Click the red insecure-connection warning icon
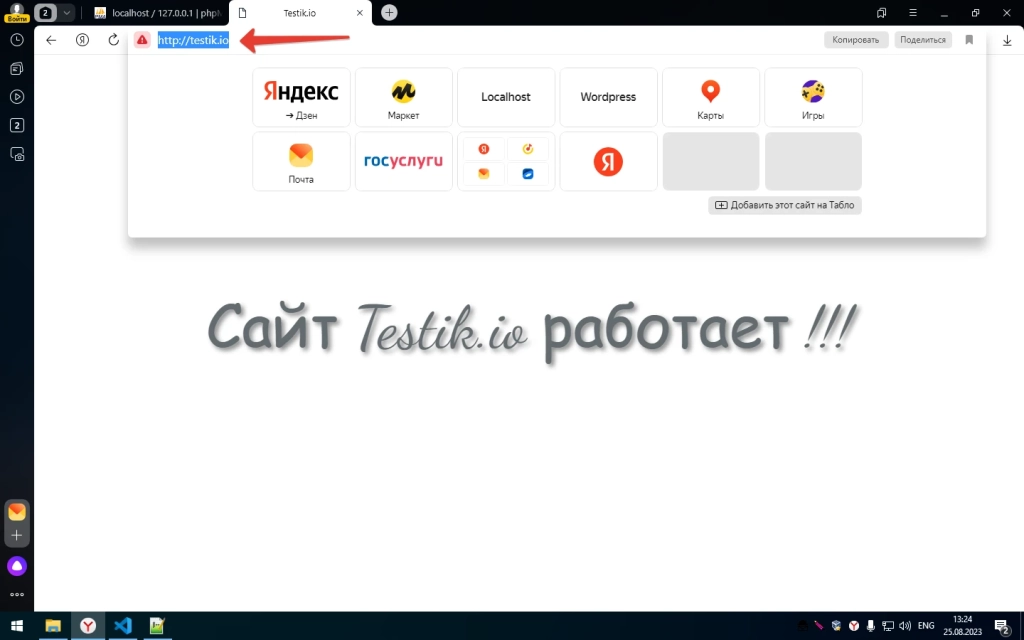Image resolution: width=1024 pixels, height=640 pixels. [142, 40]
